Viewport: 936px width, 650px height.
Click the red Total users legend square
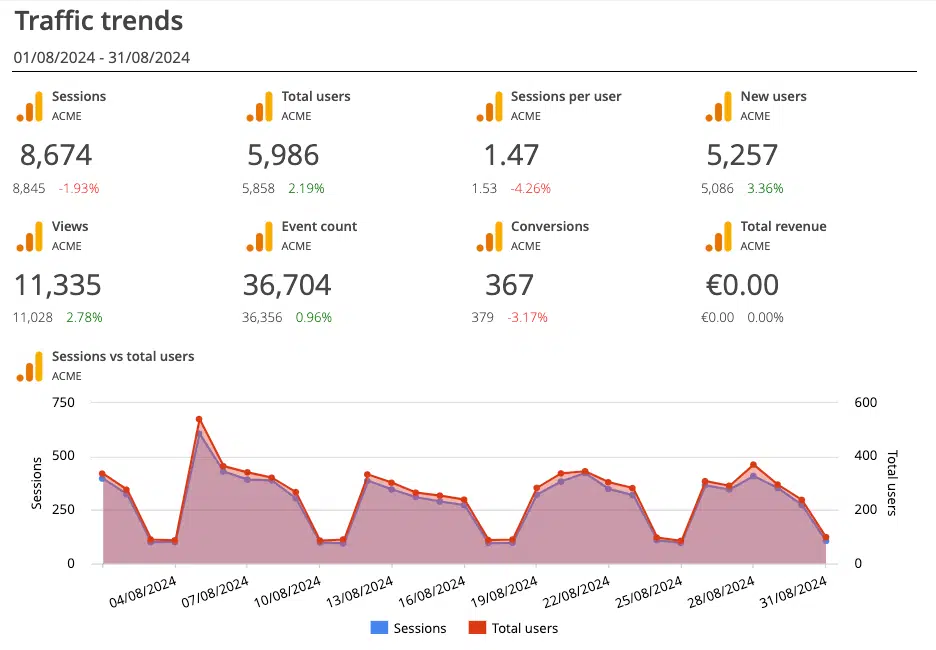474,628
